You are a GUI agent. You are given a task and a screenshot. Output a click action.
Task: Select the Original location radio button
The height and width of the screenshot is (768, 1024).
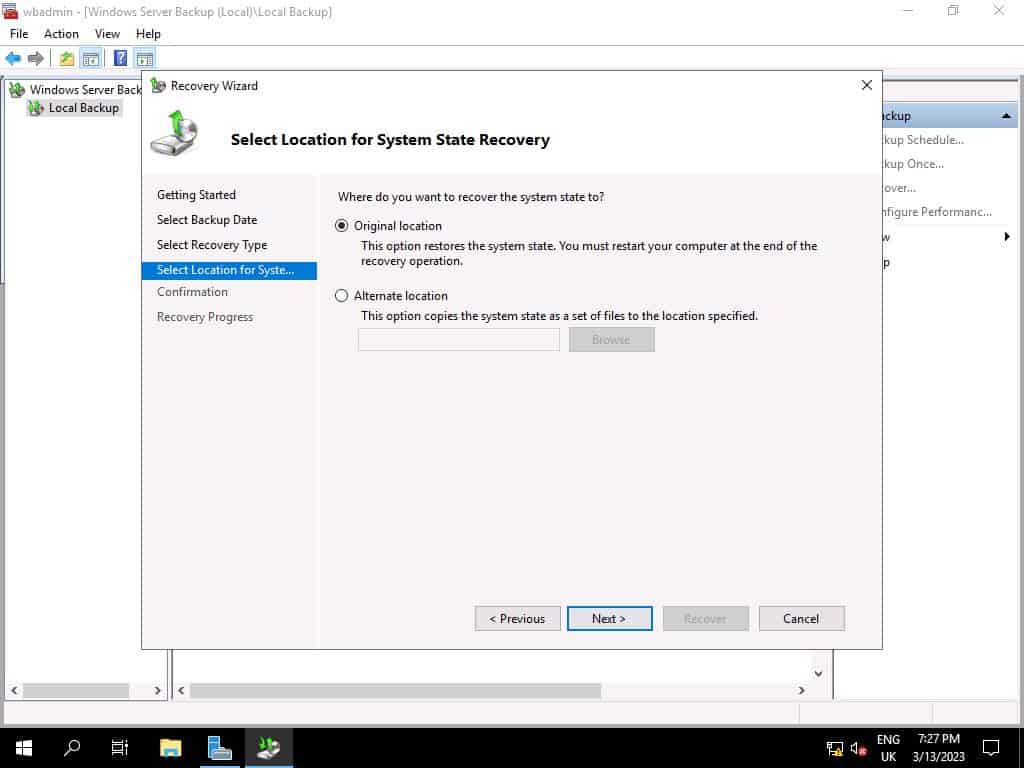click(342, 226)
